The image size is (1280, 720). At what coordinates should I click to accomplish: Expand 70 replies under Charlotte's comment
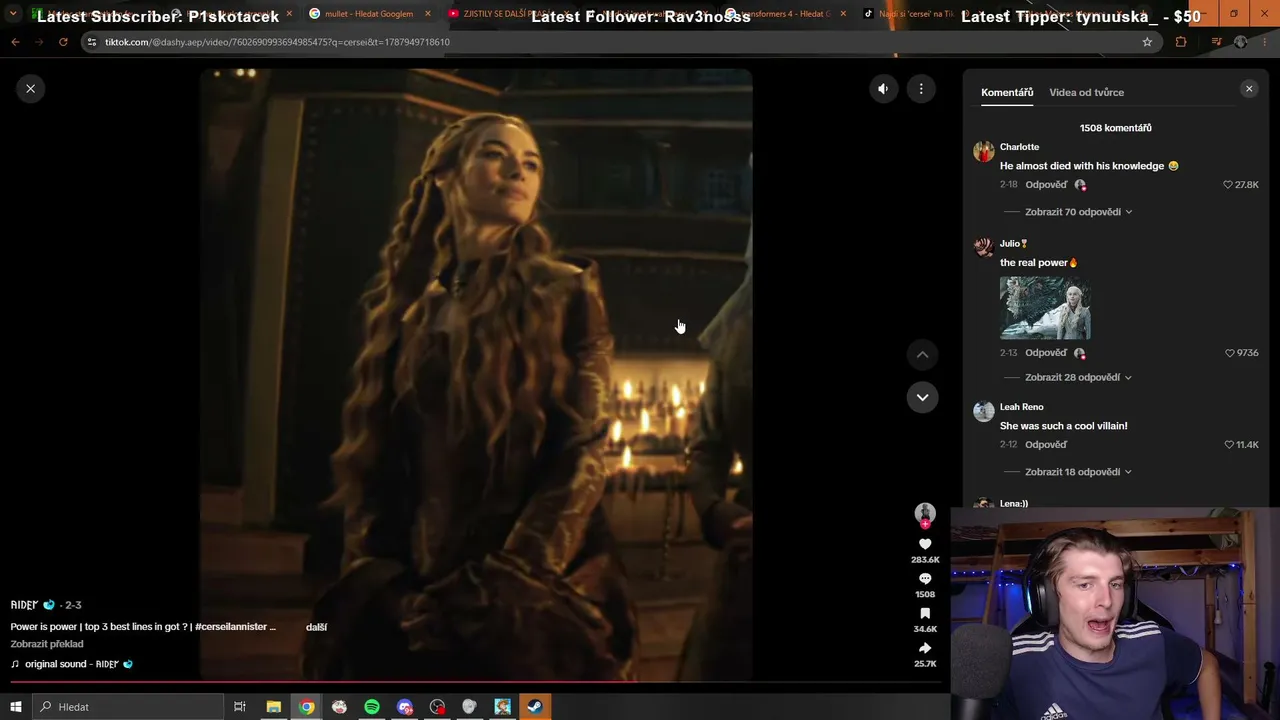point(1078,212)
